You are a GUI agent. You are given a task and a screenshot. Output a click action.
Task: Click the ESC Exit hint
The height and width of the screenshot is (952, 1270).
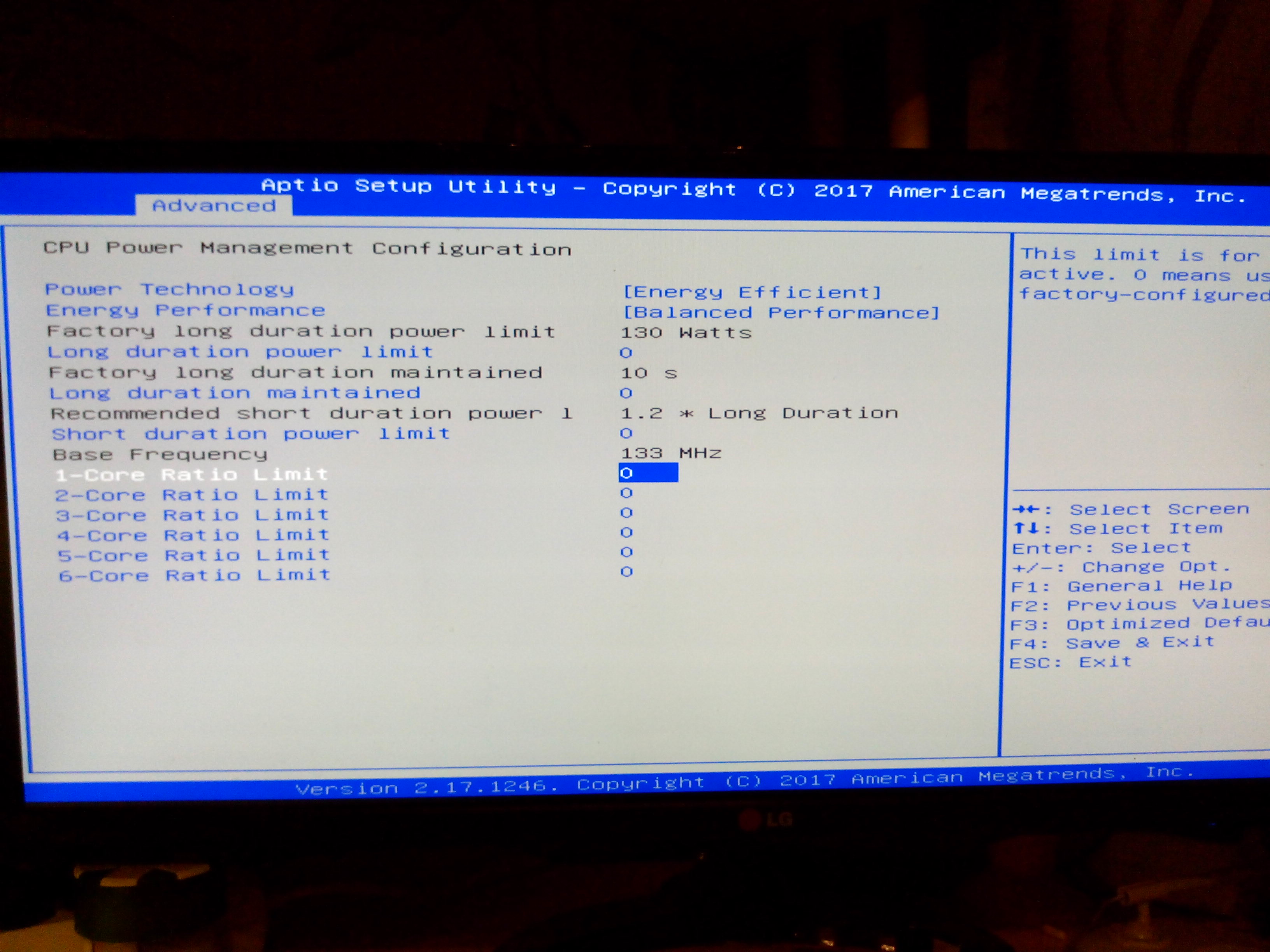[1070, 662]
